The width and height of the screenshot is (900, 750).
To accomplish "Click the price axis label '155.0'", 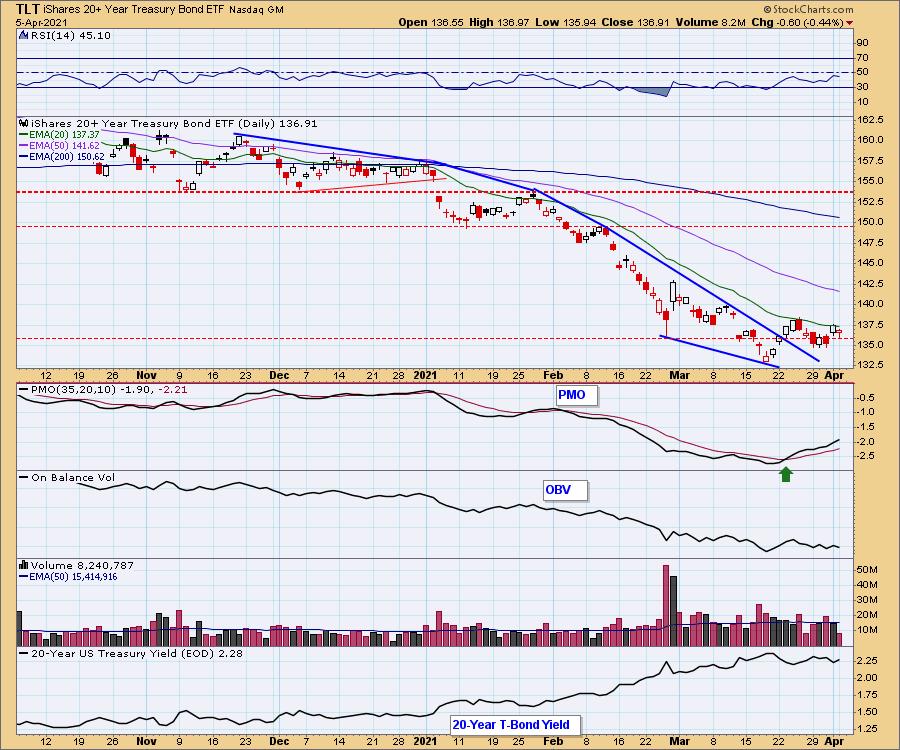I will tap(871, 180).
